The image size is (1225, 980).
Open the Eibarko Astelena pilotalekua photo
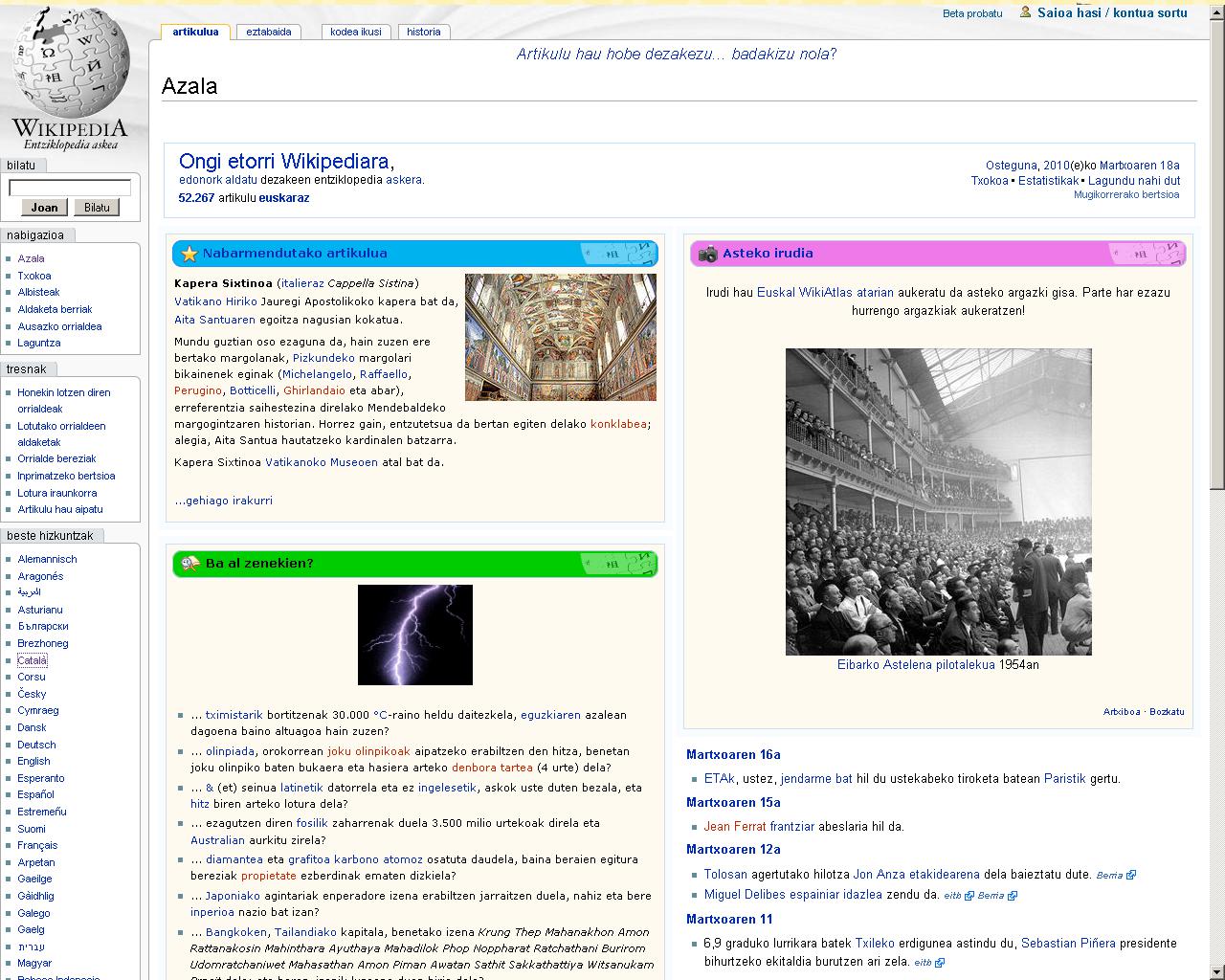coord(938,501)
